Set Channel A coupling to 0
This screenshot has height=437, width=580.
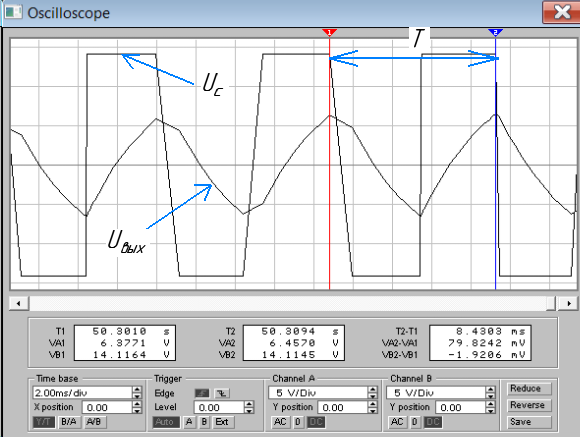(x=298, y=422)
